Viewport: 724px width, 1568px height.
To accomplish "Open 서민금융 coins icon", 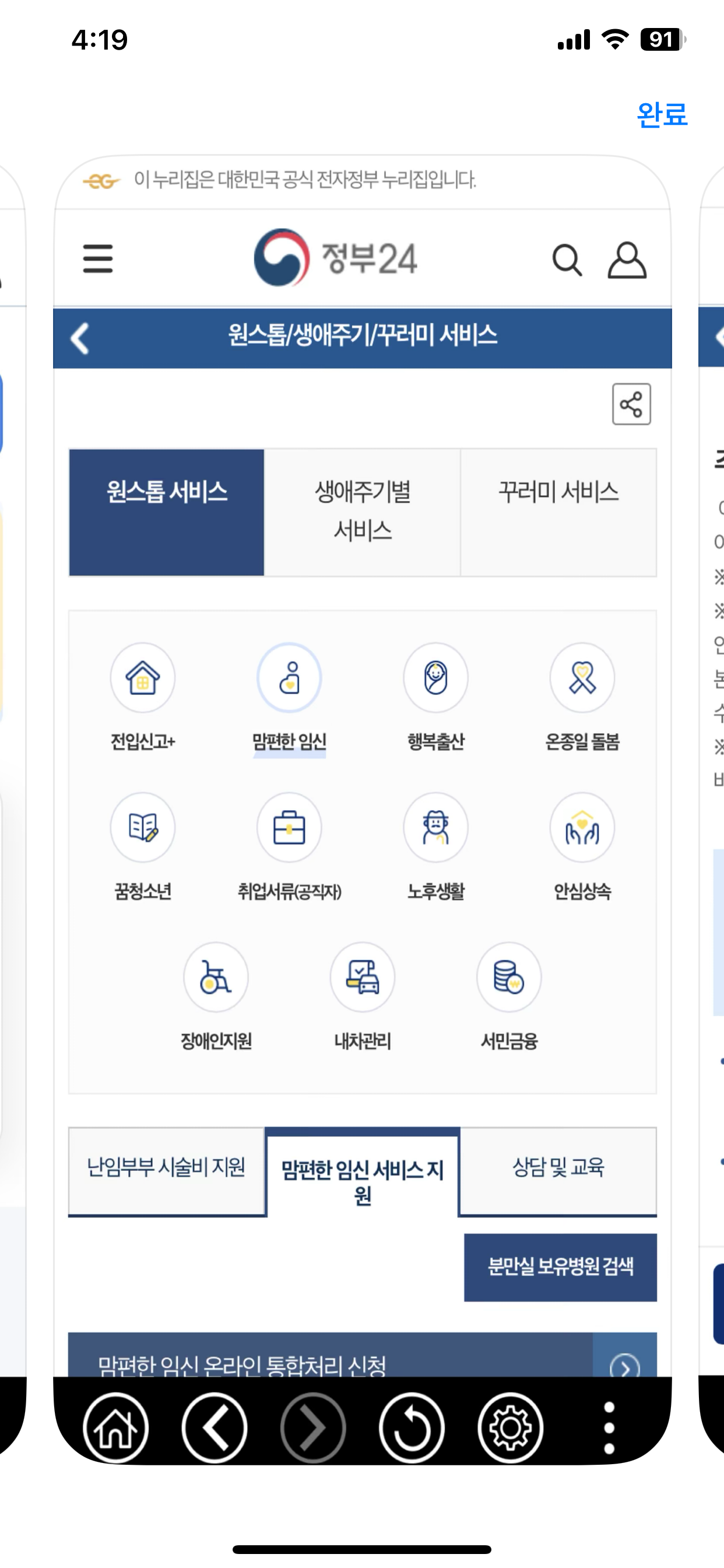I will 509,977.
